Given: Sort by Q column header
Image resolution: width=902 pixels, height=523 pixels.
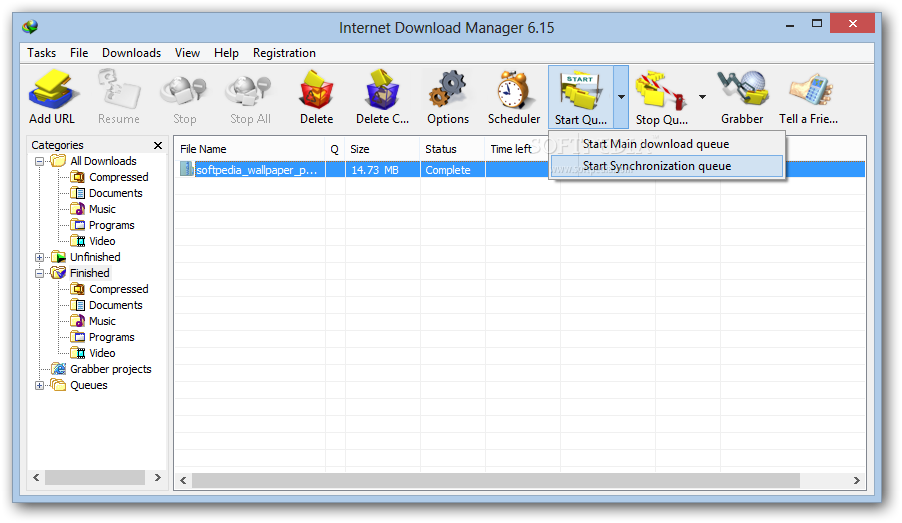Looking at the screenshot, I should coord(335,149).
